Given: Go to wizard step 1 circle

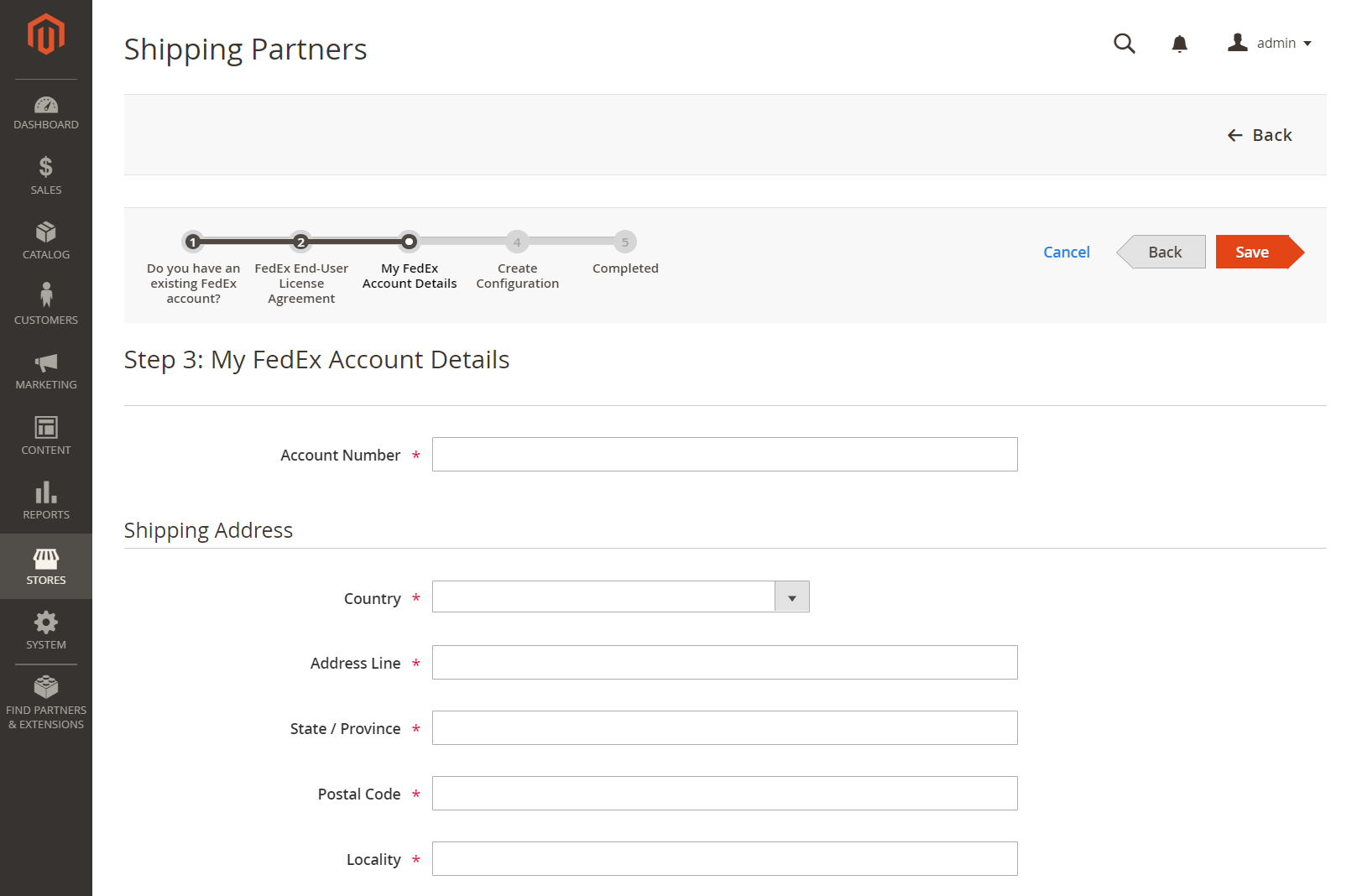Looking at the screenshot, I should pyautogui.click(x=193, y=242).
